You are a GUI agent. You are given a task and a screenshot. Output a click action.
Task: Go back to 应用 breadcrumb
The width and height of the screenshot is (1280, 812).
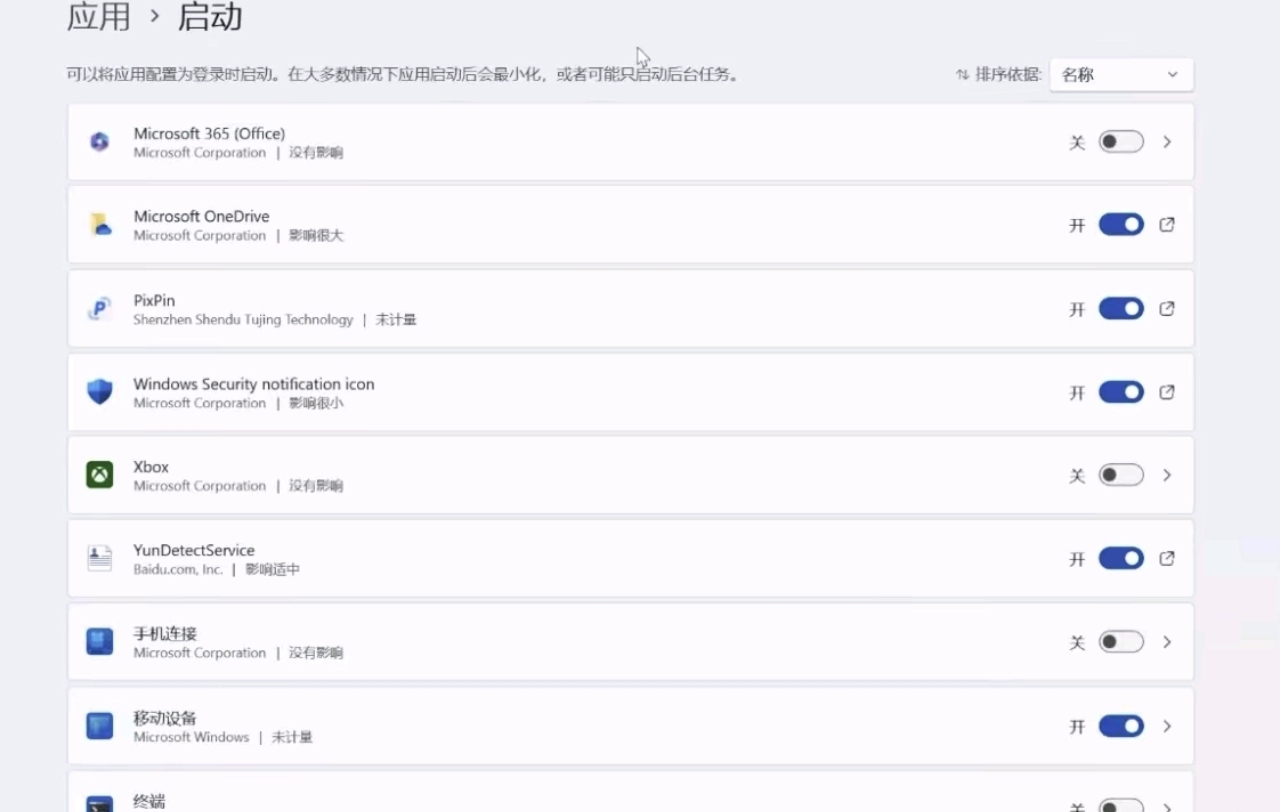99,17
